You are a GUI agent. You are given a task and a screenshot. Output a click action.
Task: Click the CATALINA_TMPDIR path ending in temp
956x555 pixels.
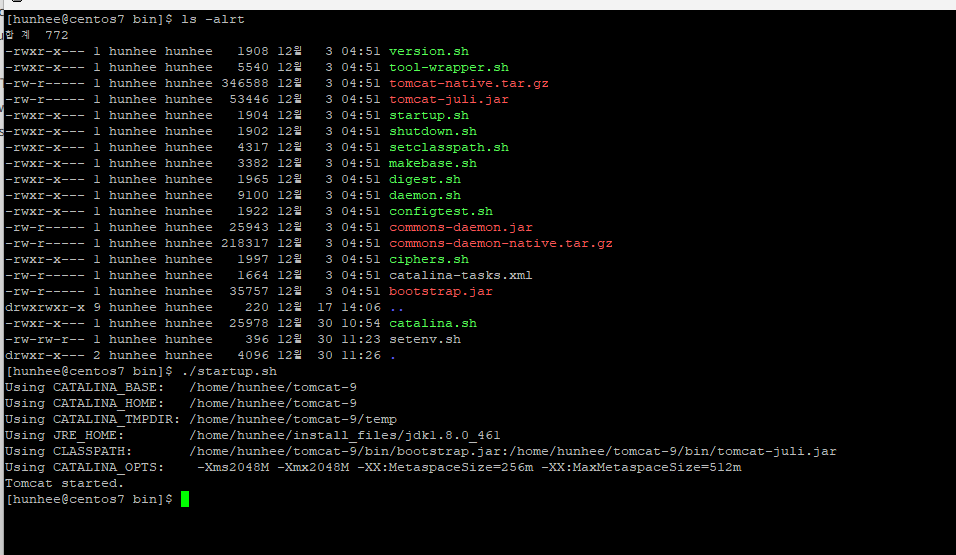pyautogui.click(x=293, y=419)
